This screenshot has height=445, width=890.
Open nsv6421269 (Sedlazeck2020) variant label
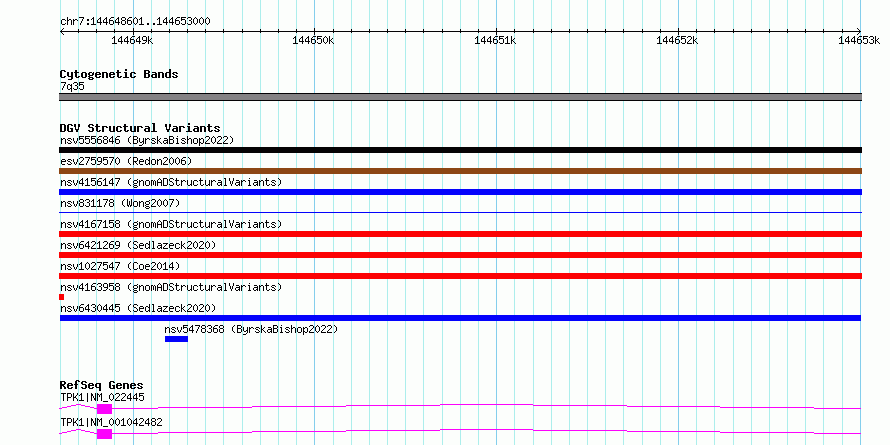pos(138,245)
